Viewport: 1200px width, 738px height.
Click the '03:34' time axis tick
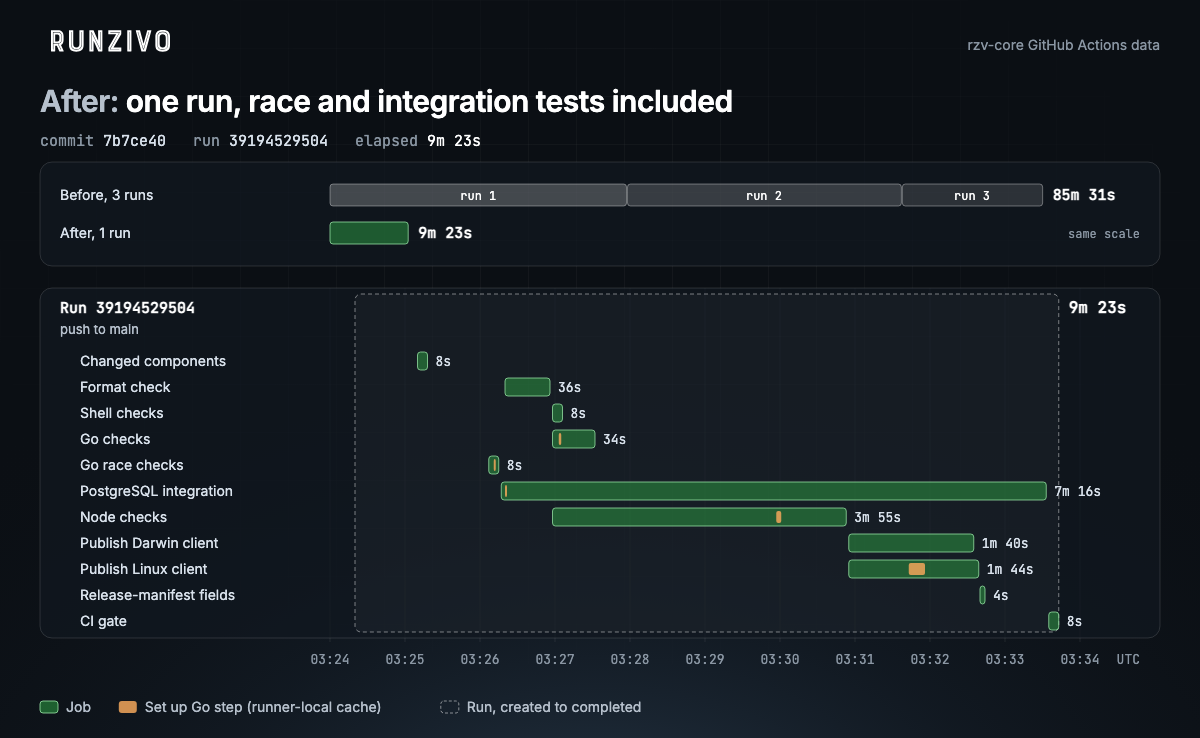(x=1080, y=660)
